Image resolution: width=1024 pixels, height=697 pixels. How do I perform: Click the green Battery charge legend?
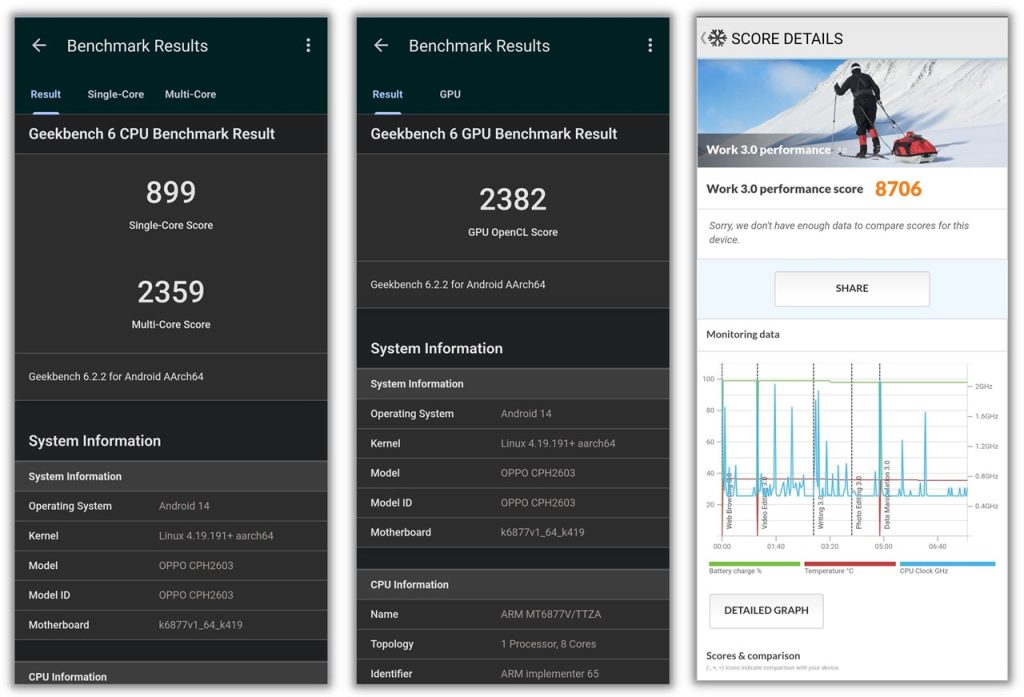point(754,565)
